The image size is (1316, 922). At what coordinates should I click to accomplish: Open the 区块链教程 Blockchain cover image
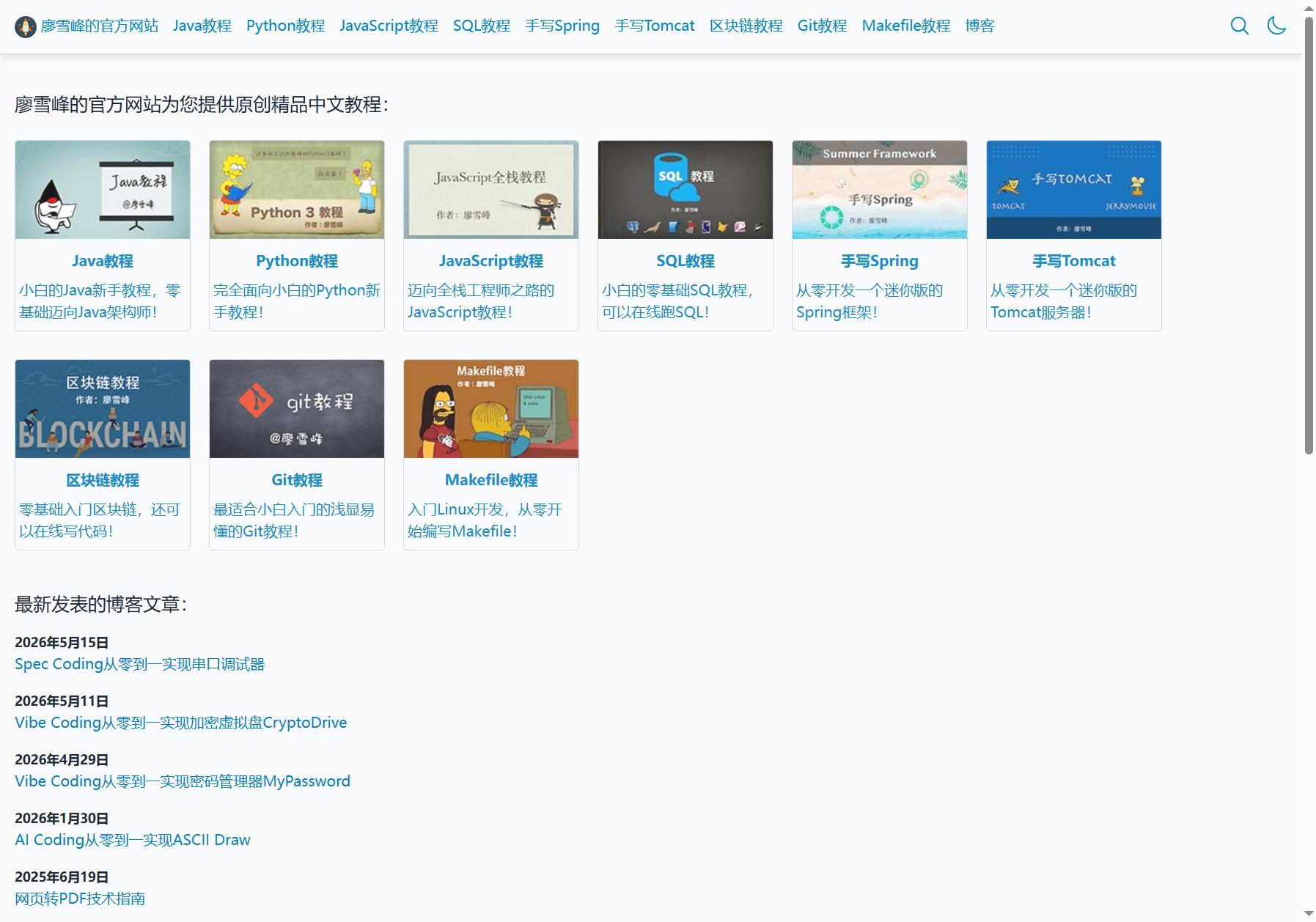click(x=103, y=409)
